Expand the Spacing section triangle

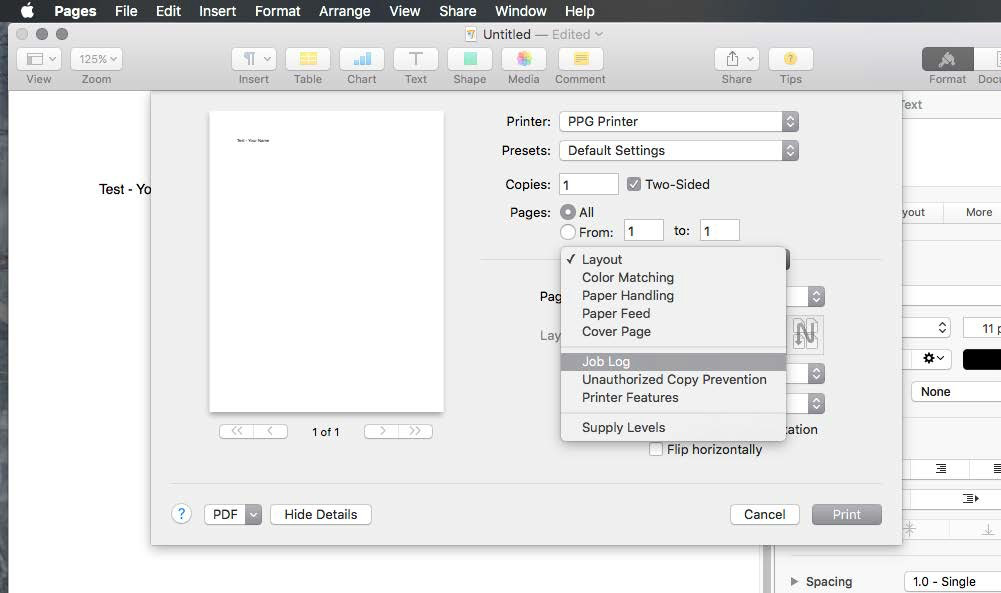coord(794,582)
